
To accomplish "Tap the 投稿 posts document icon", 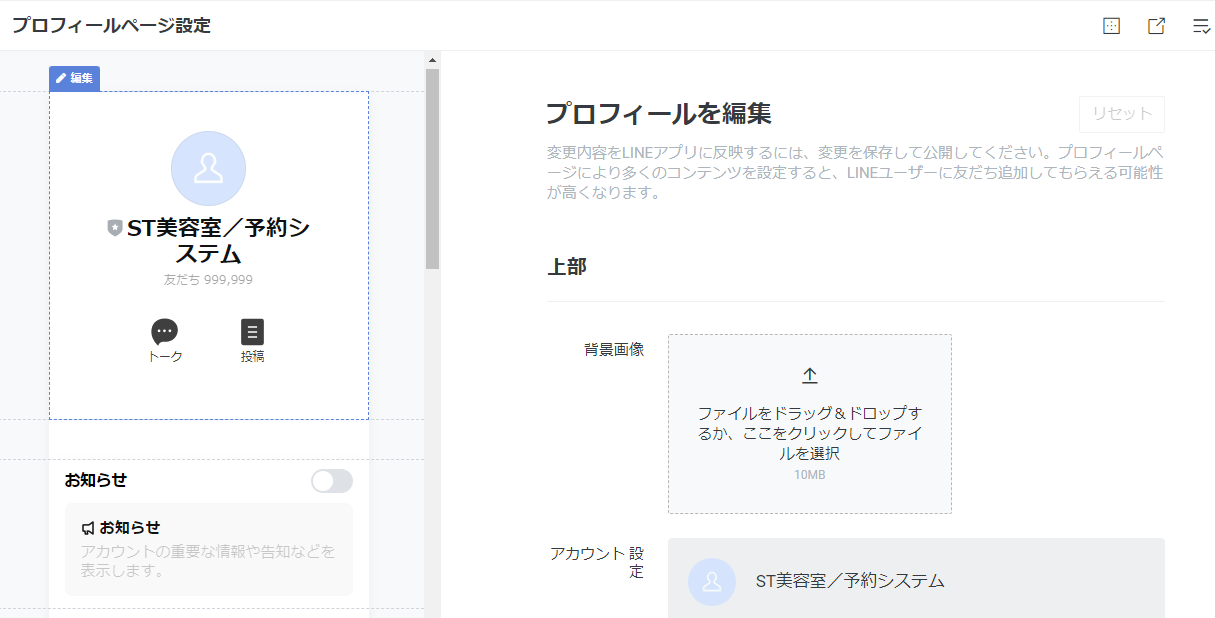I will [x=252, y=332].
